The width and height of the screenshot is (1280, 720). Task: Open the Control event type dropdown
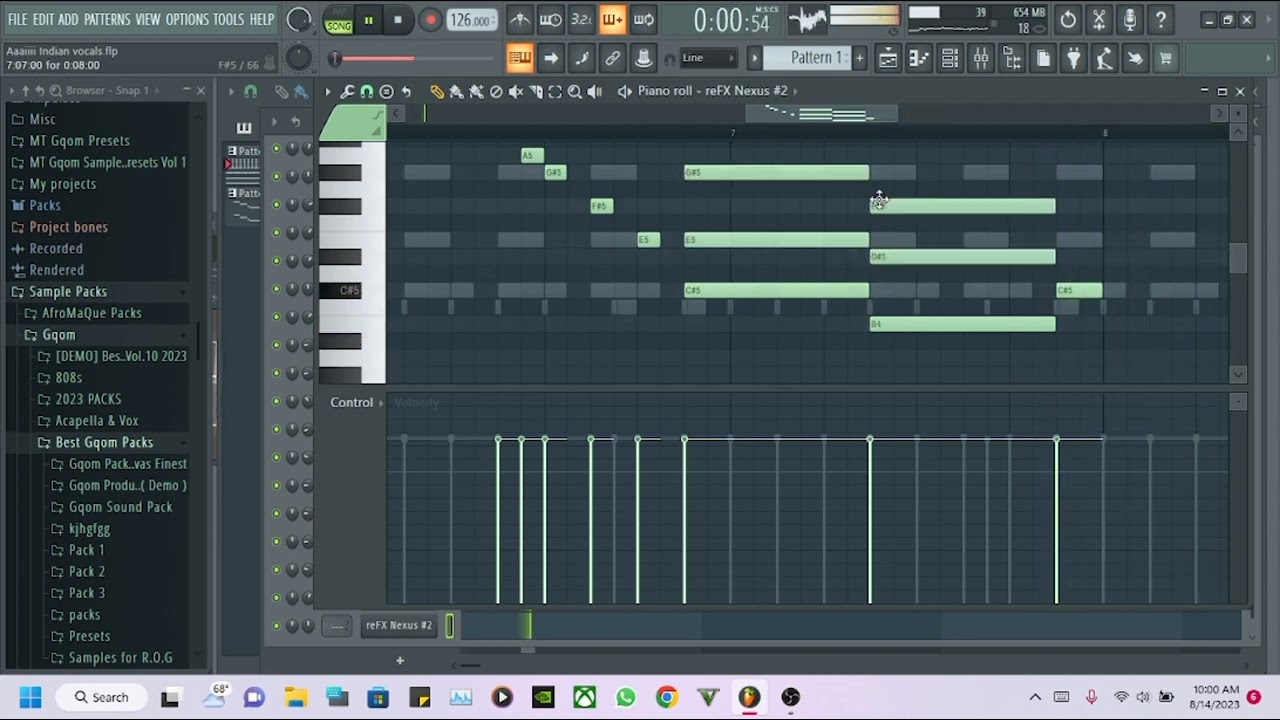coord(358,402)
